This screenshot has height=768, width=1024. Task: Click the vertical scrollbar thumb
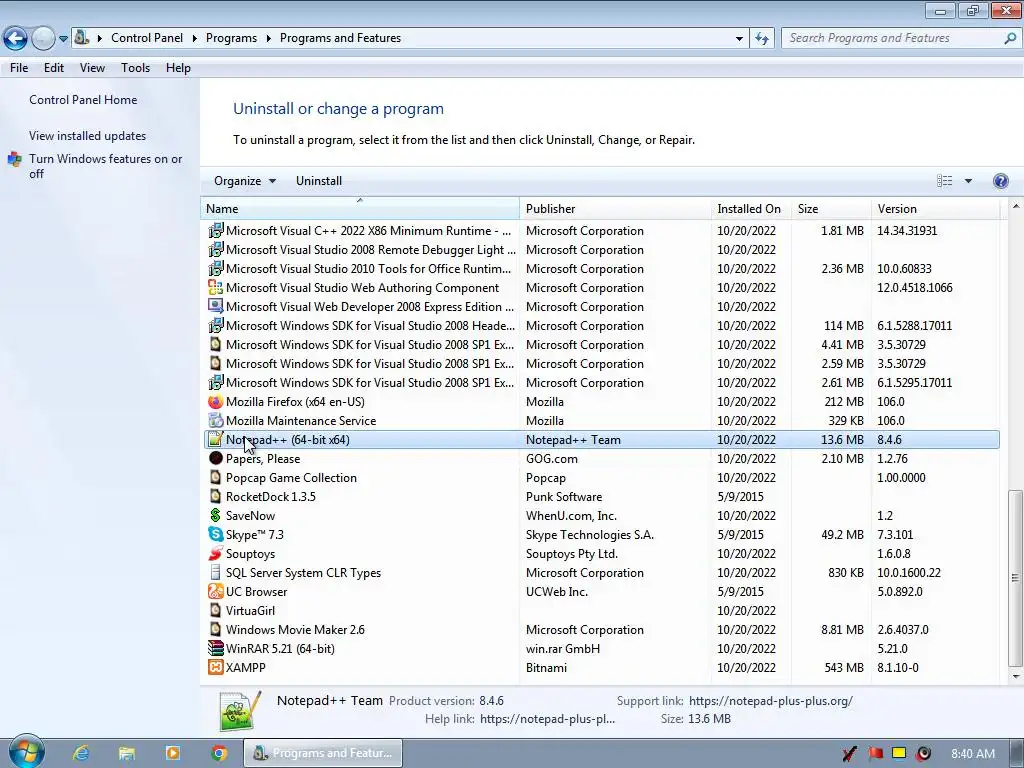pos(1016,579)
